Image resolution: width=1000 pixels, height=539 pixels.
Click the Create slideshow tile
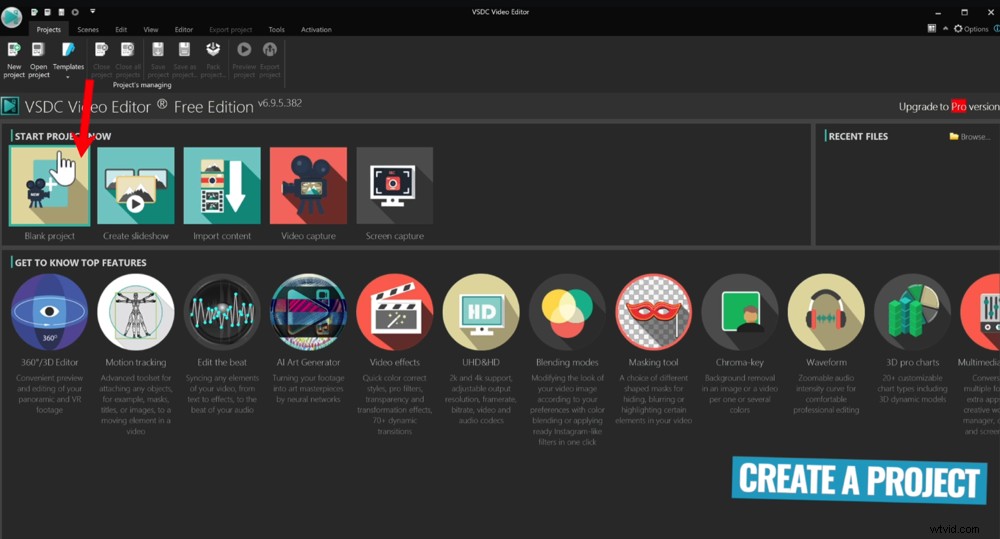click(x=136, y=186)
